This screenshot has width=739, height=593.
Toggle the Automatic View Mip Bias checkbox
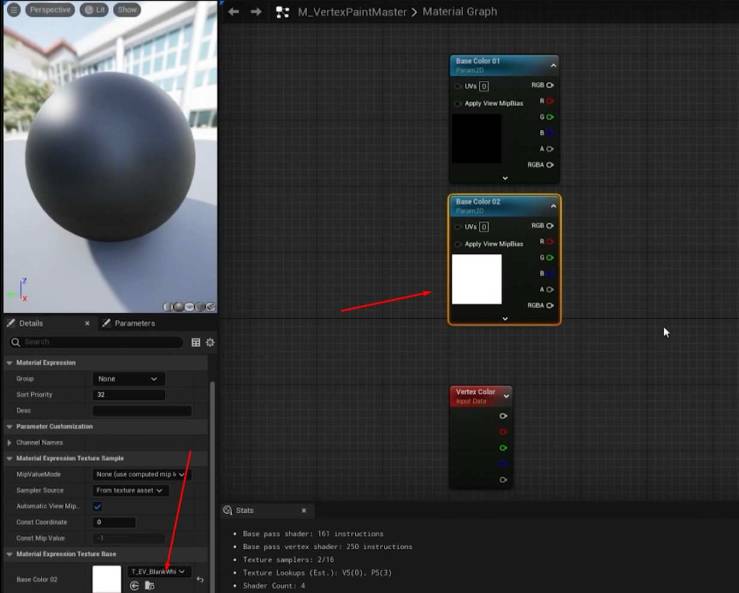(x=98, y=507)
